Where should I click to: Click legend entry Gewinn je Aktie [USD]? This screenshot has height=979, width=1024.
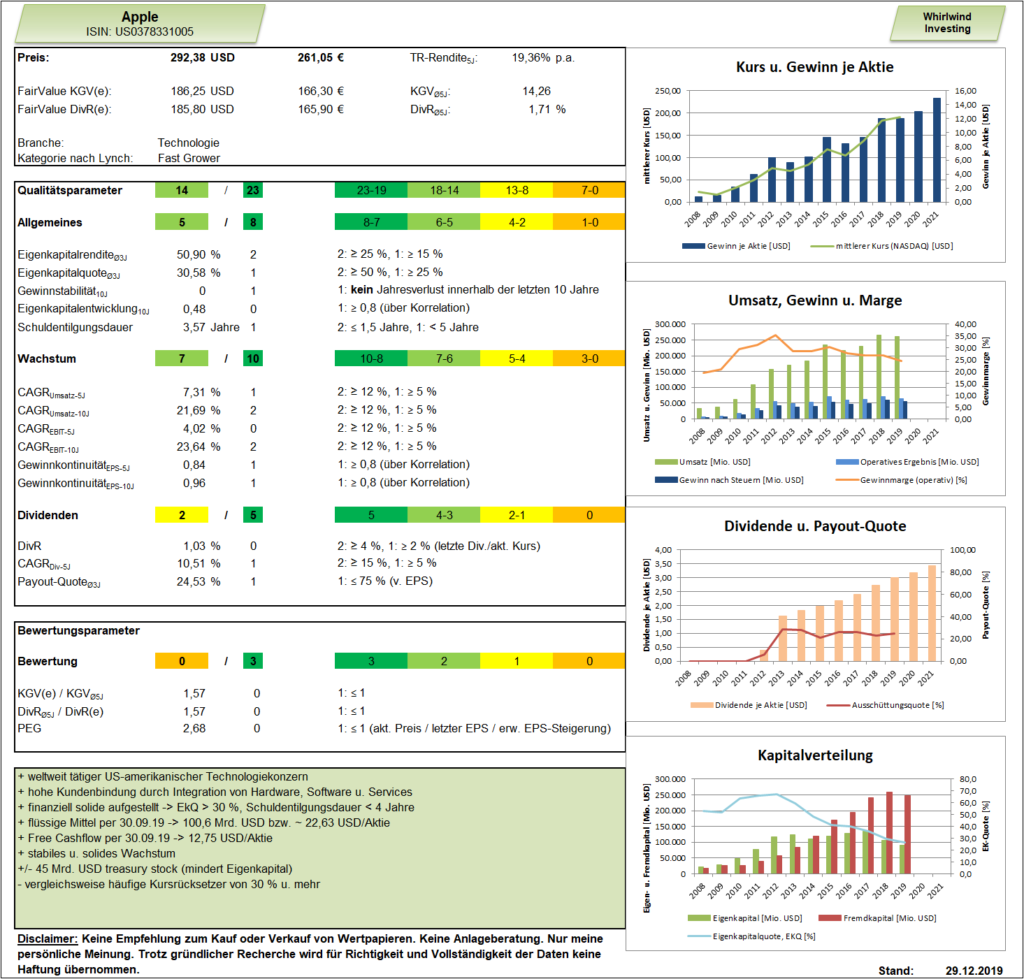(x=736, y=246)
